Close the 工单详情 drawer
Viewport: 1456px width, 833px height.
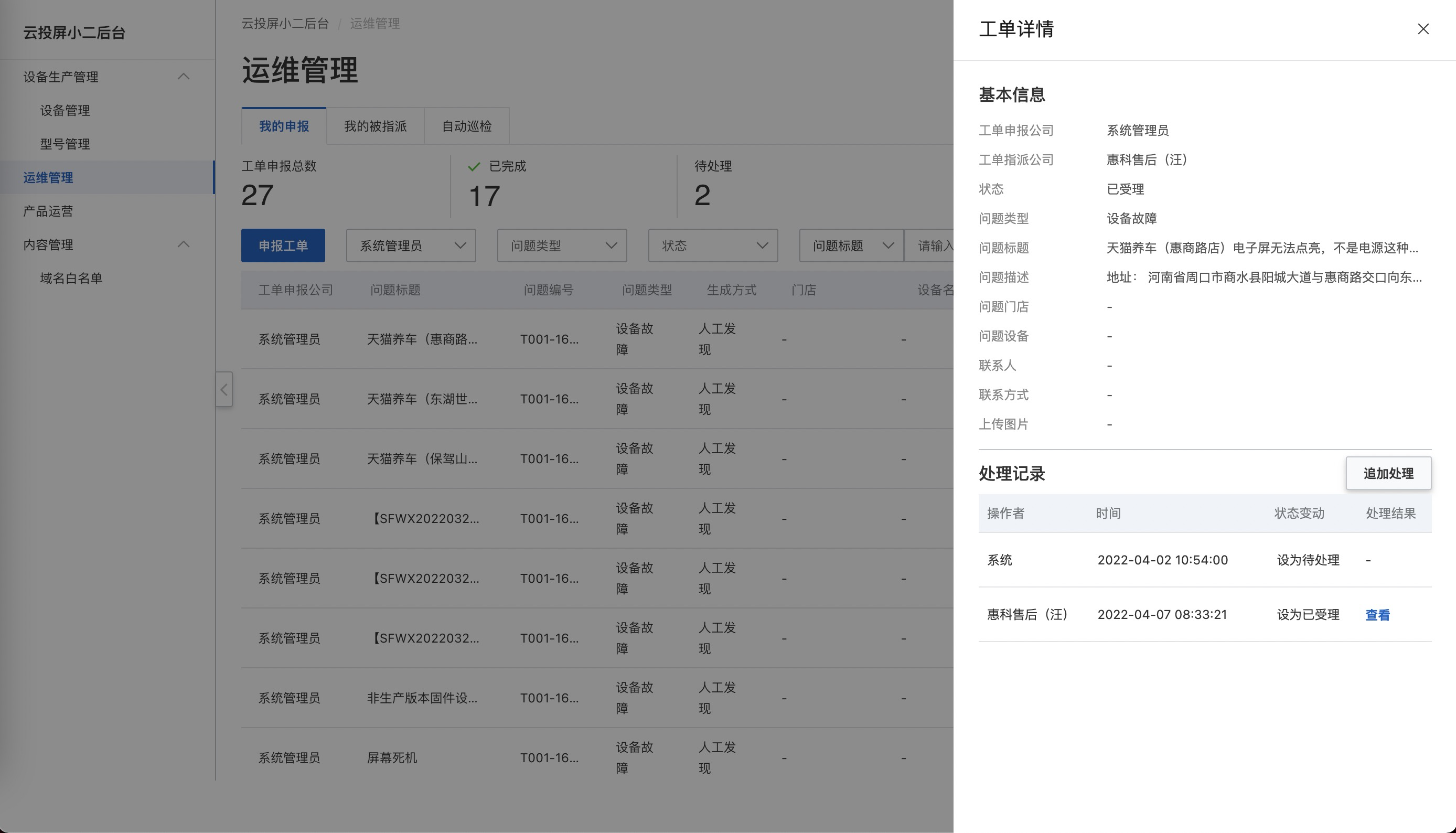tap(1423, 29)
